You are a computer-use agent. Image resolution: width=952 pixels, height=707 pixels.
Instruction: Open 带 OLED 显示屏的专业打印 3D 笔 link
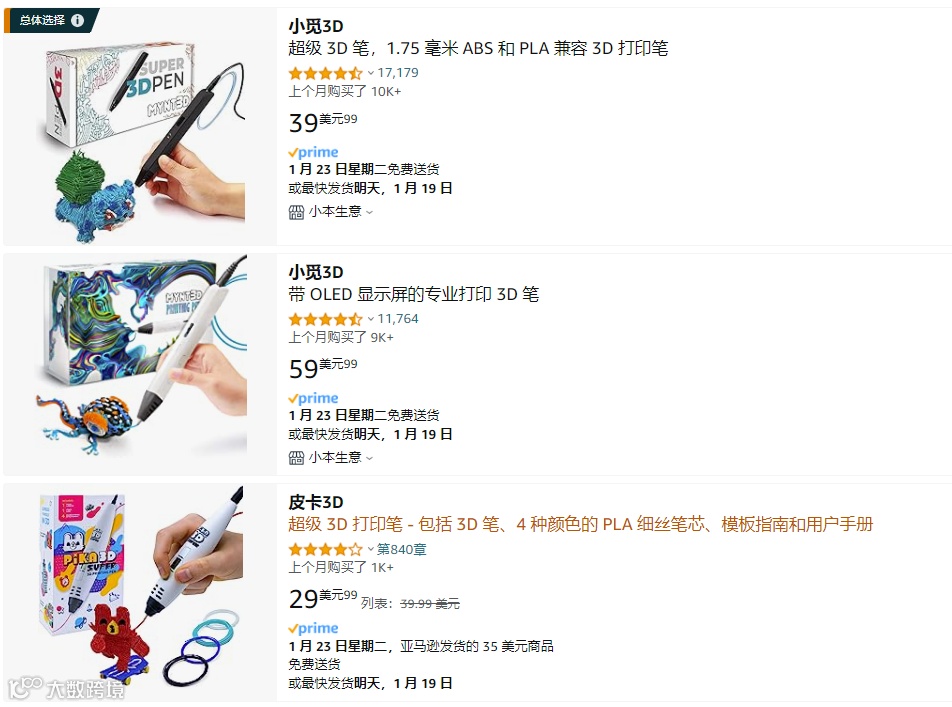coord(413,294)
